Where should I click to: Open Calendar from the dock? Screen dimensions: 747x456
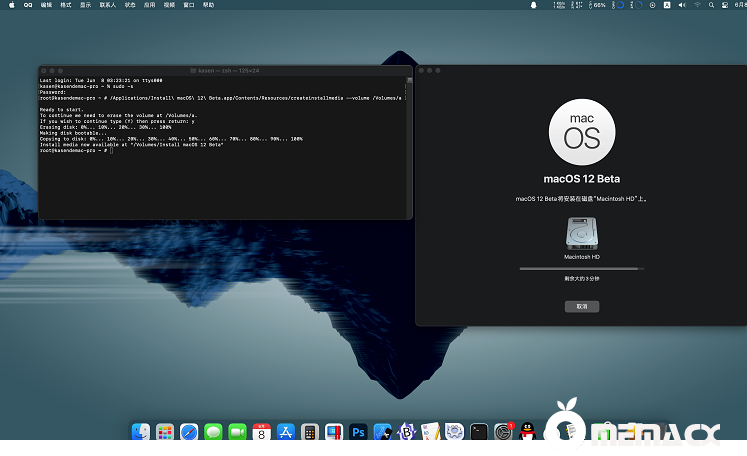pos(262,432)
